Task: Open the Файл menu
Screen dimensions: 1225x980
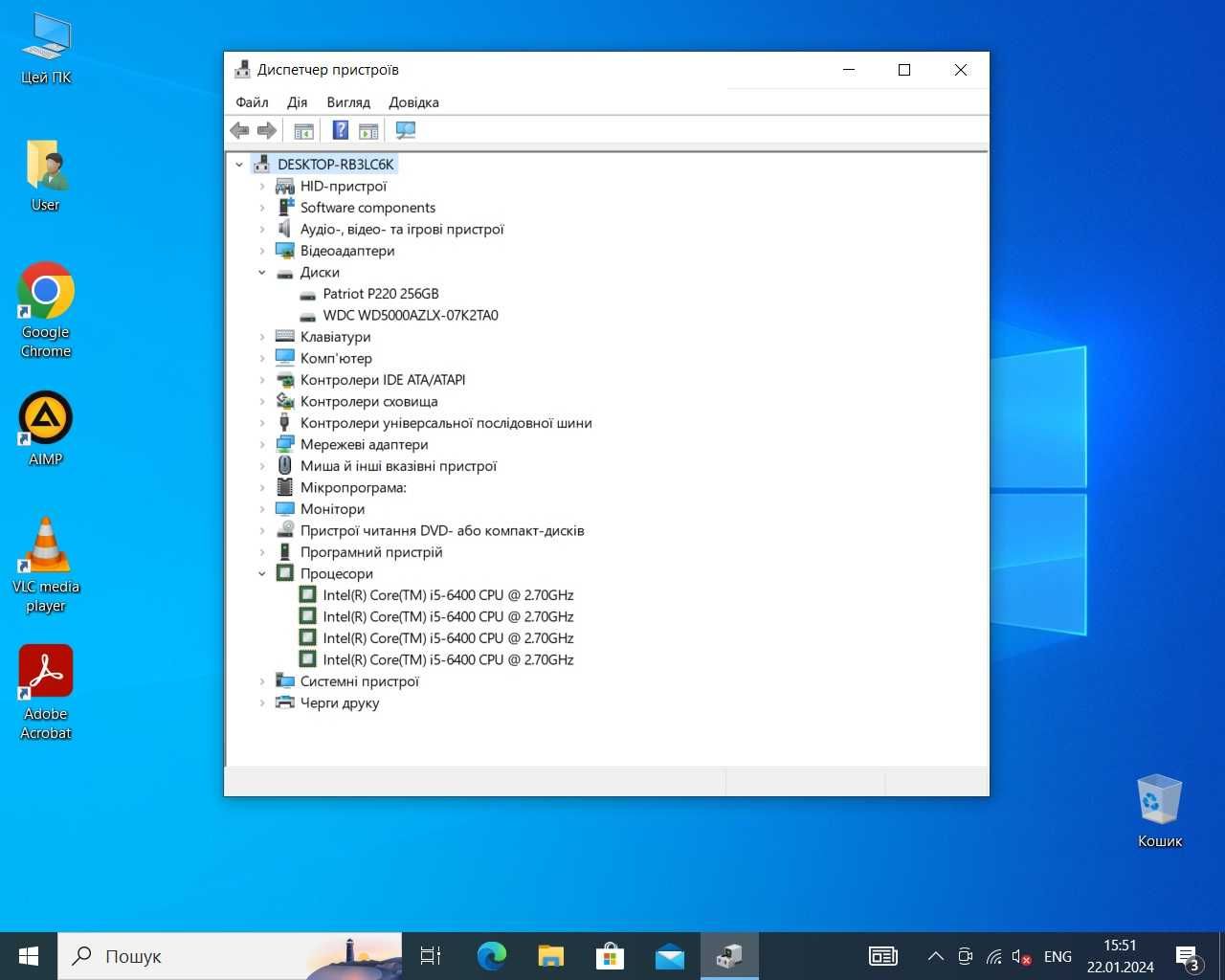Action: (x=252, y=102)
